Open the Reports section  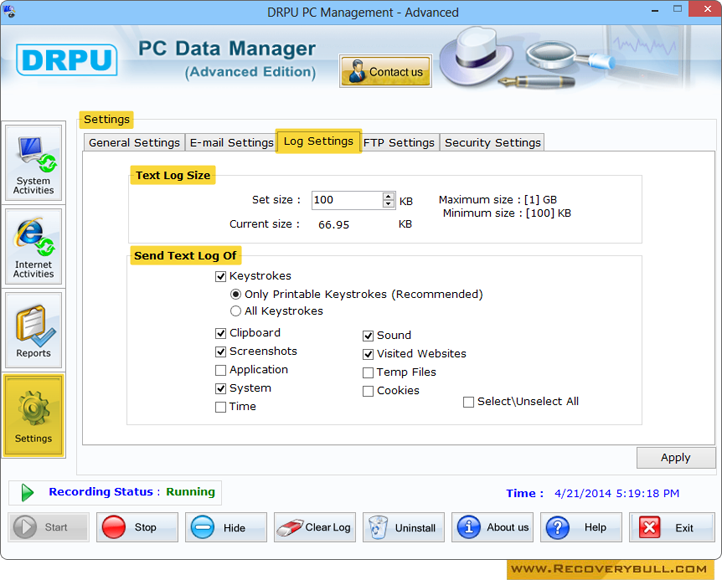click(x=33, y=330)
